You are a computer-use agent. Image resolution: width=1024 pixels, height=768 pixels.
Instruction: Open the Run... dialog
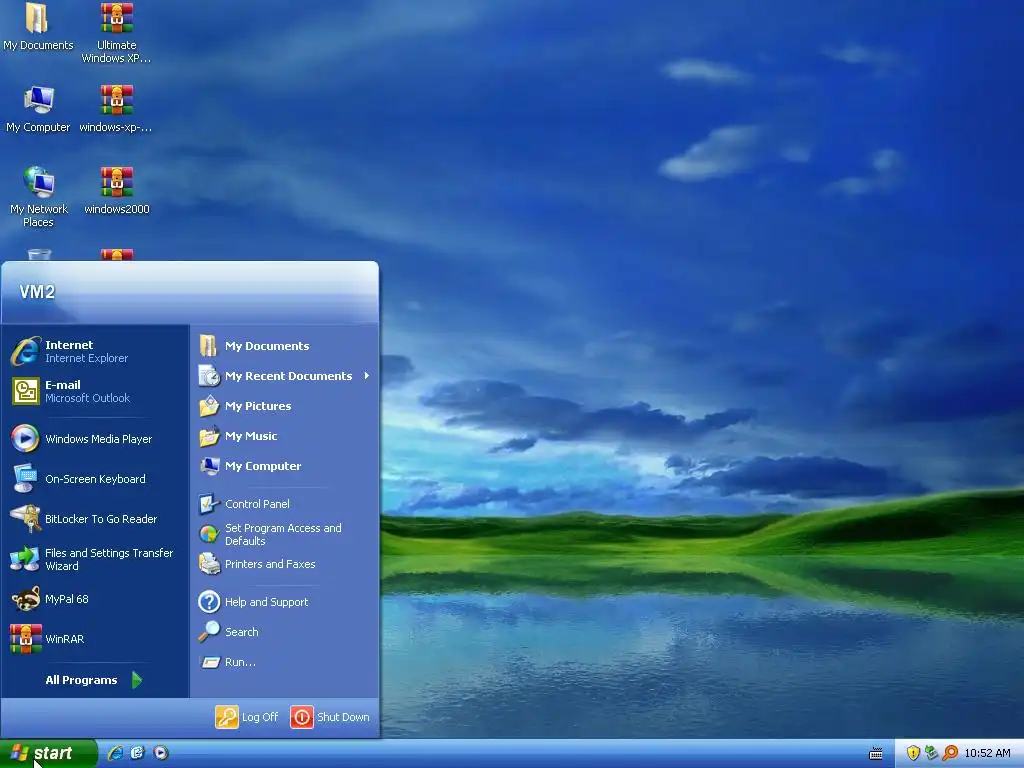(x=285, y=662)
